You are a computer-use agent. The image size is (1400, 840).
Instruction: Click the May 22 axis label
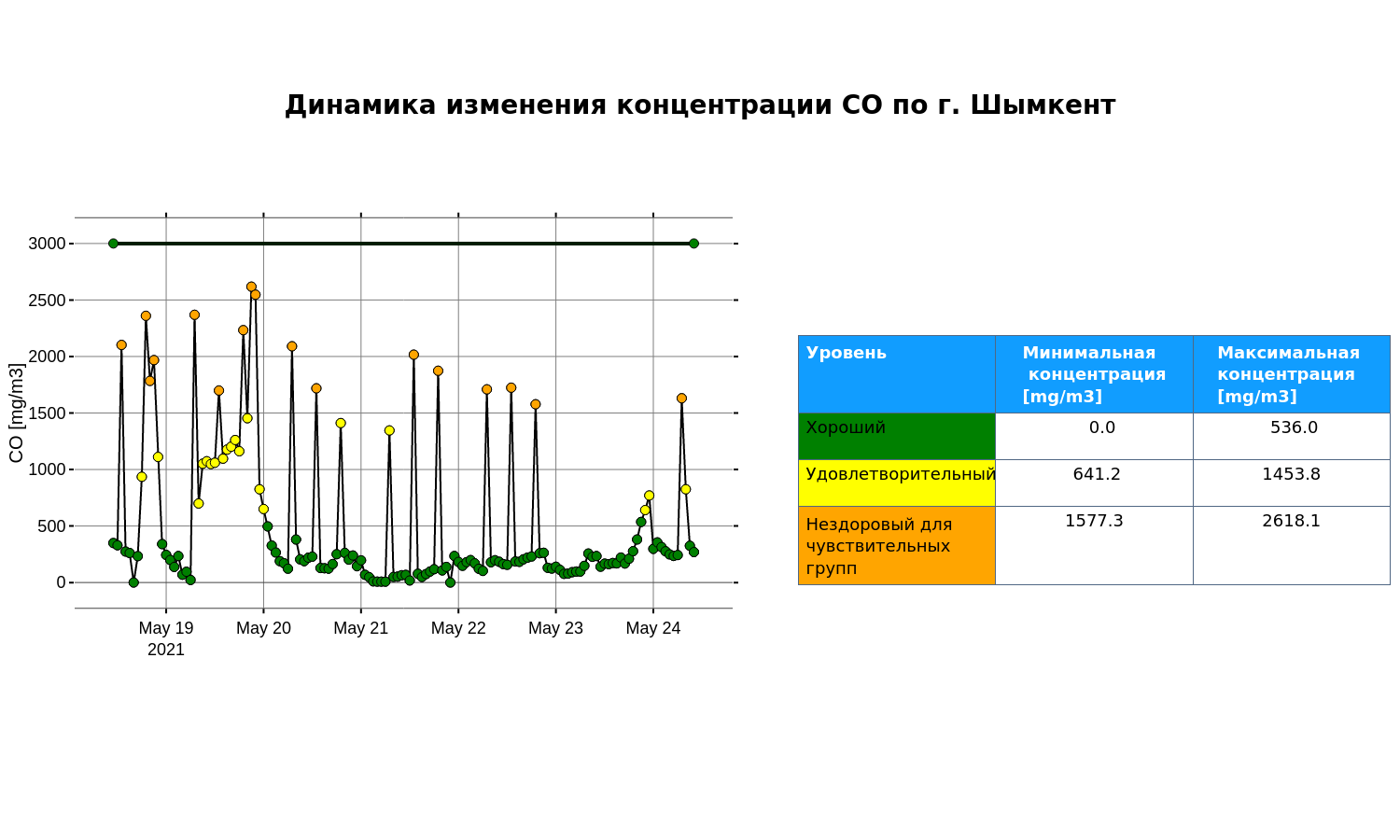click(458, 628)
